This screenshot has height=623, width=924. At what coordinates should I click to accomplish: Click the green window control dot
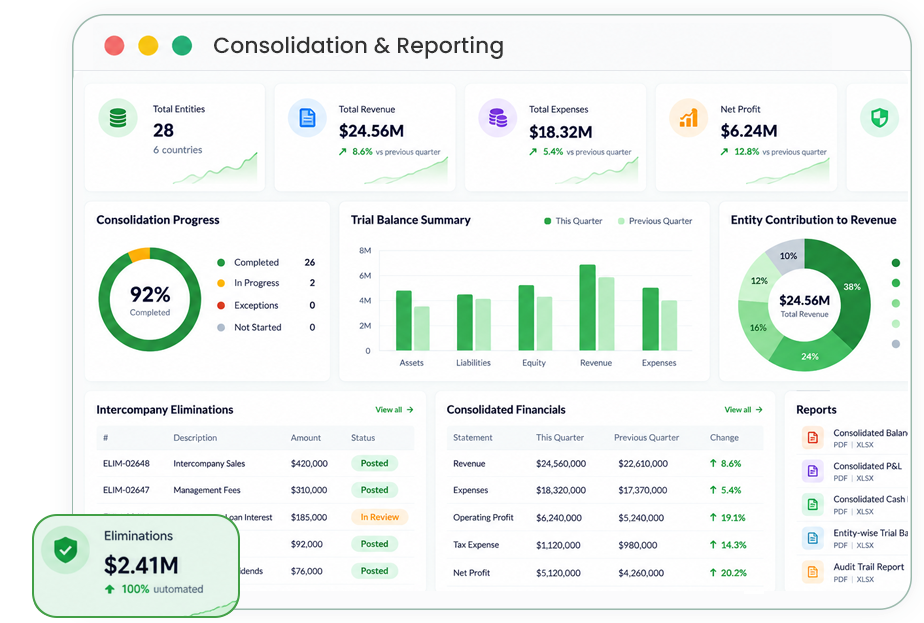click(x=182, y=45)
